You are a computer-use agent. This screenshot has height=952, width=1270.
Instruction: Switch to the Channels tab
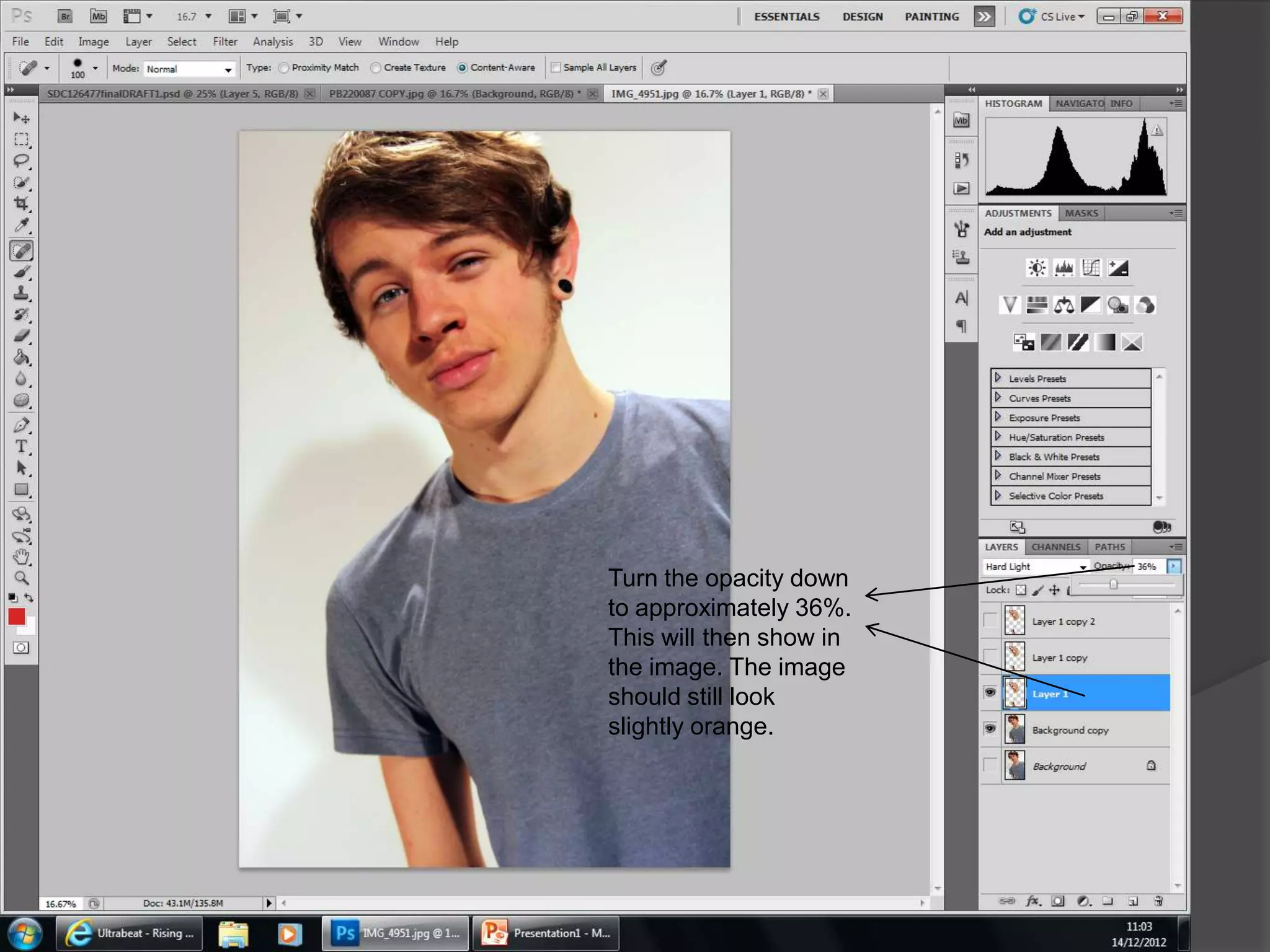tap(1055, 547)
